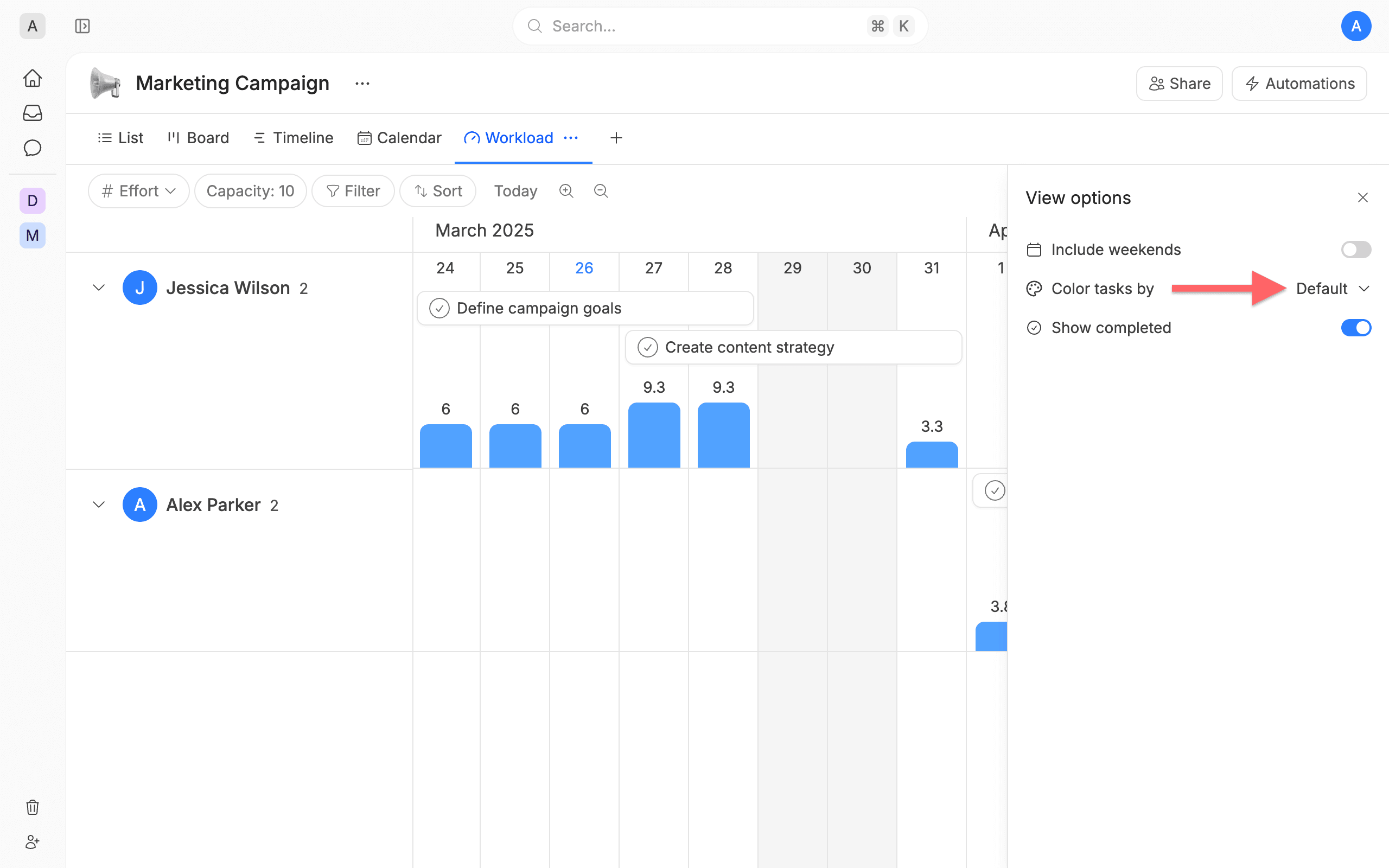Screen dimensions: 1389x868
Task: Toggle Show completed switch
Action: point(1356,328)
